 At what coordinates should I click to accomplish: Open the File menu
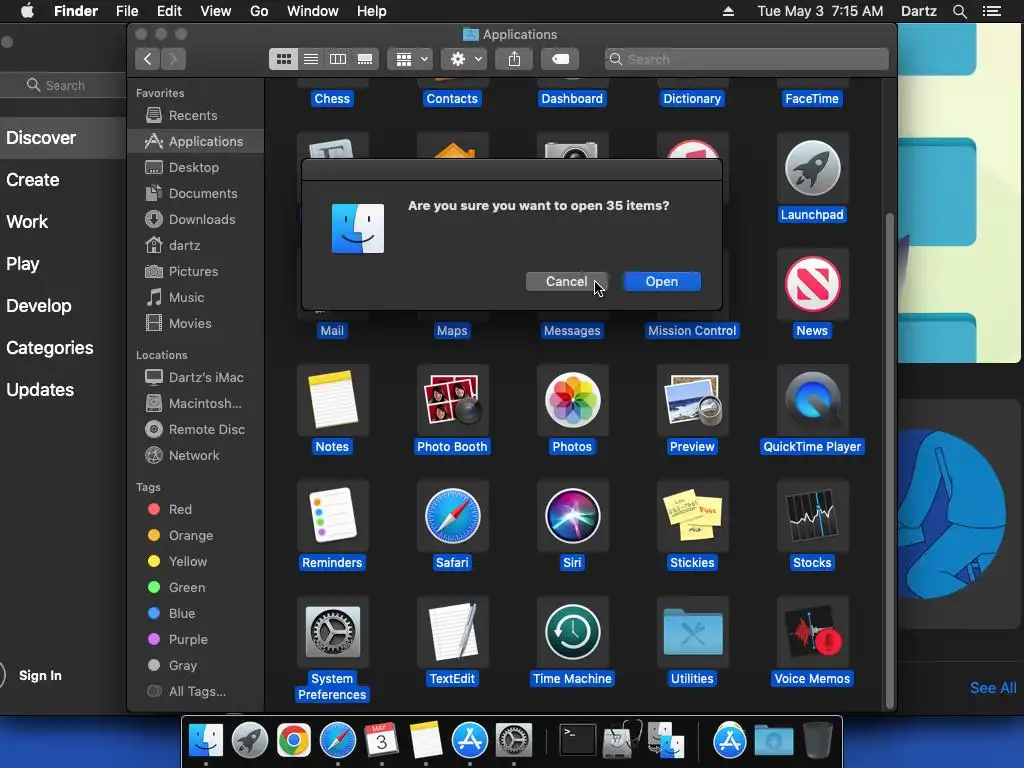click(x=127, y=11)
